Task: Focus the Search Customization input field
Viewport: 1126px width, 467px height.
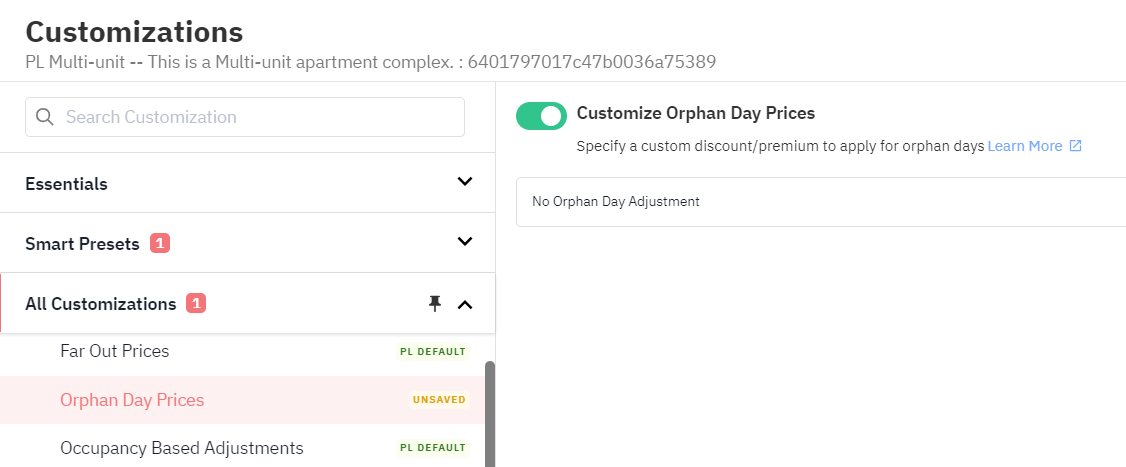Action: tap(245, 117)
